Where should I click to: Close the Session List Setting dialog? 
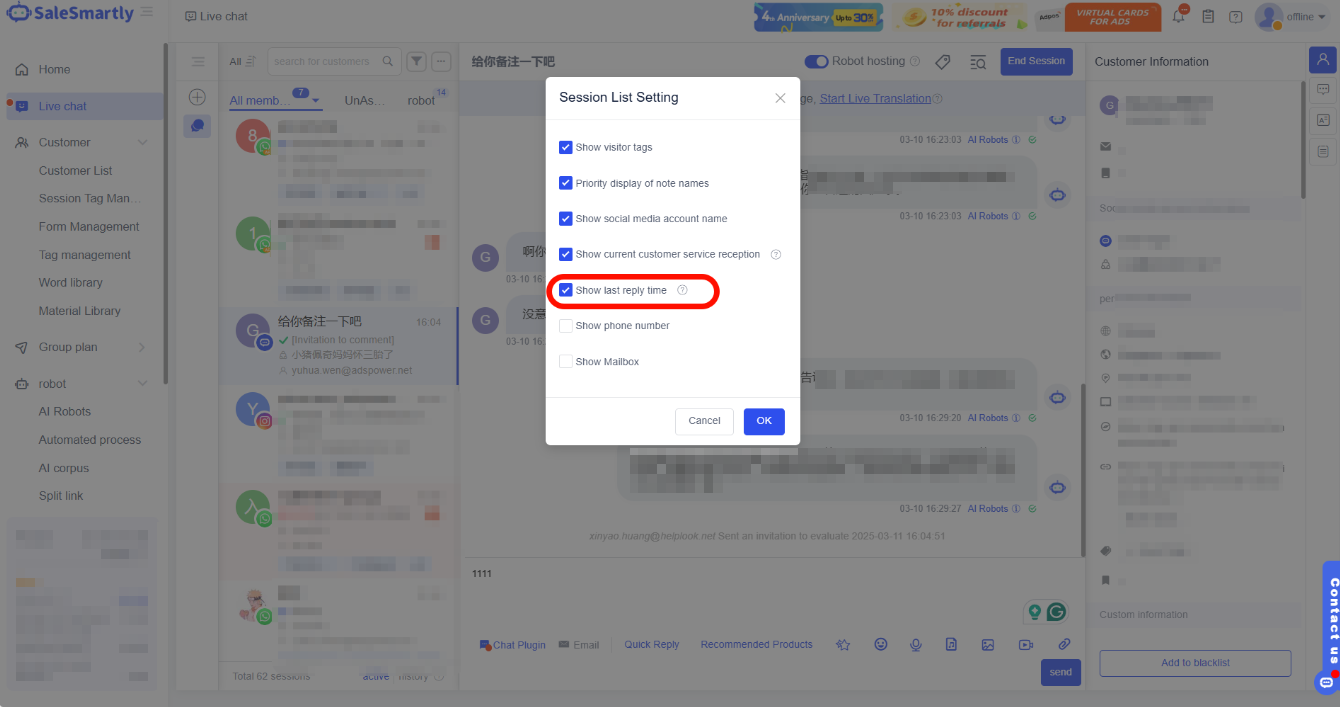pos(780,98)
